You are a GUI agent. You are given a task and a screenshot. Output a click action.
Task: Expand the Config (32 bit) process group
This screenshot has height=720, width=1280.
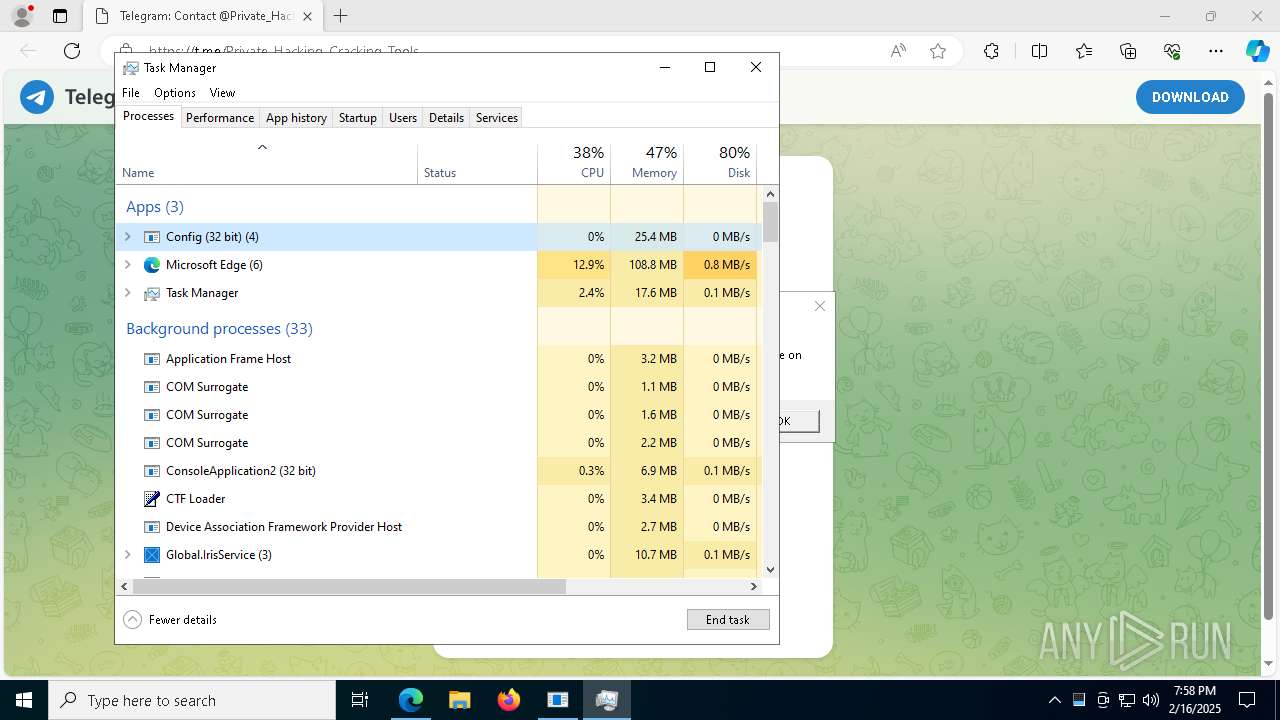[x=127, y=237]
